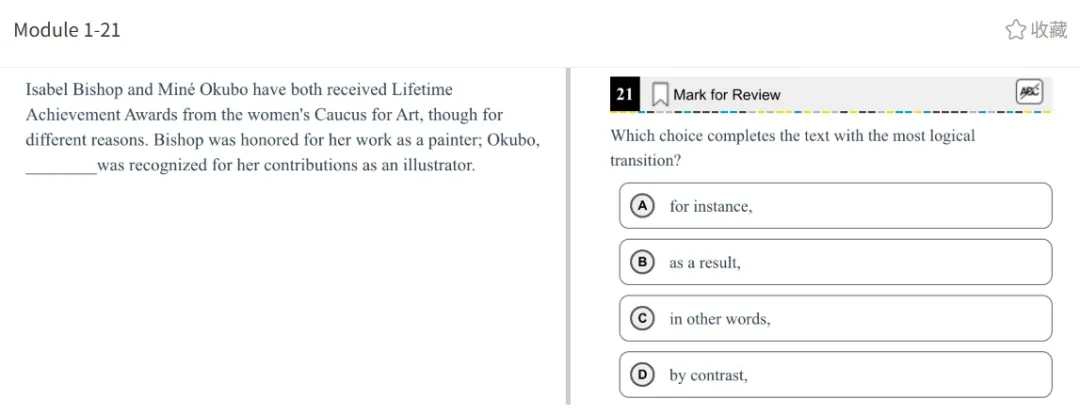The width and height of the screenshot is (1080, 415).
Task: Click the star favorite icon
Action: tap(1015, 30)
